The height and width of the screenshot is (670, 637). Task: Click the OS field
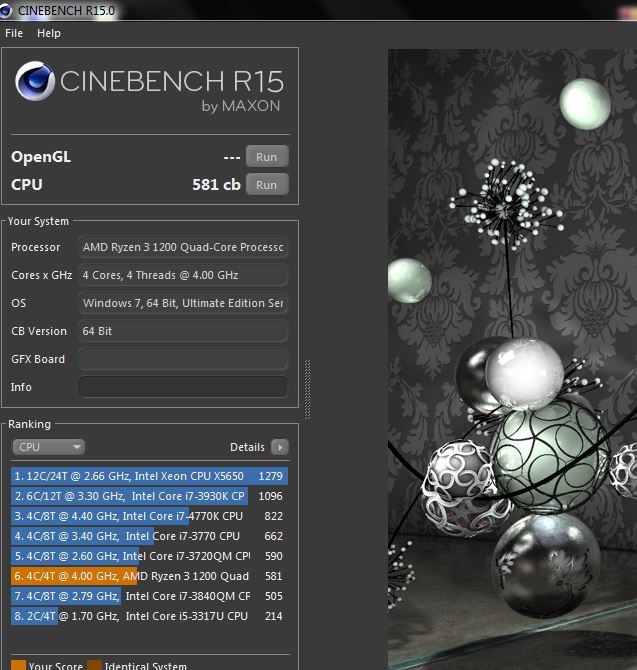(x=183, y=303)
